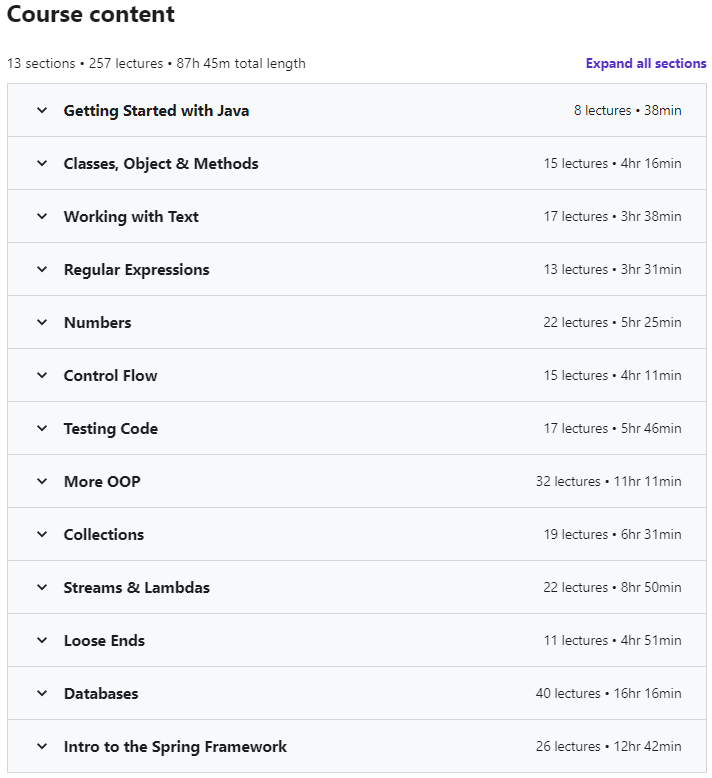Click the '40 lectures • 16hr 16min' label
Screen dimensions: 712x778
tap(608, 694)
